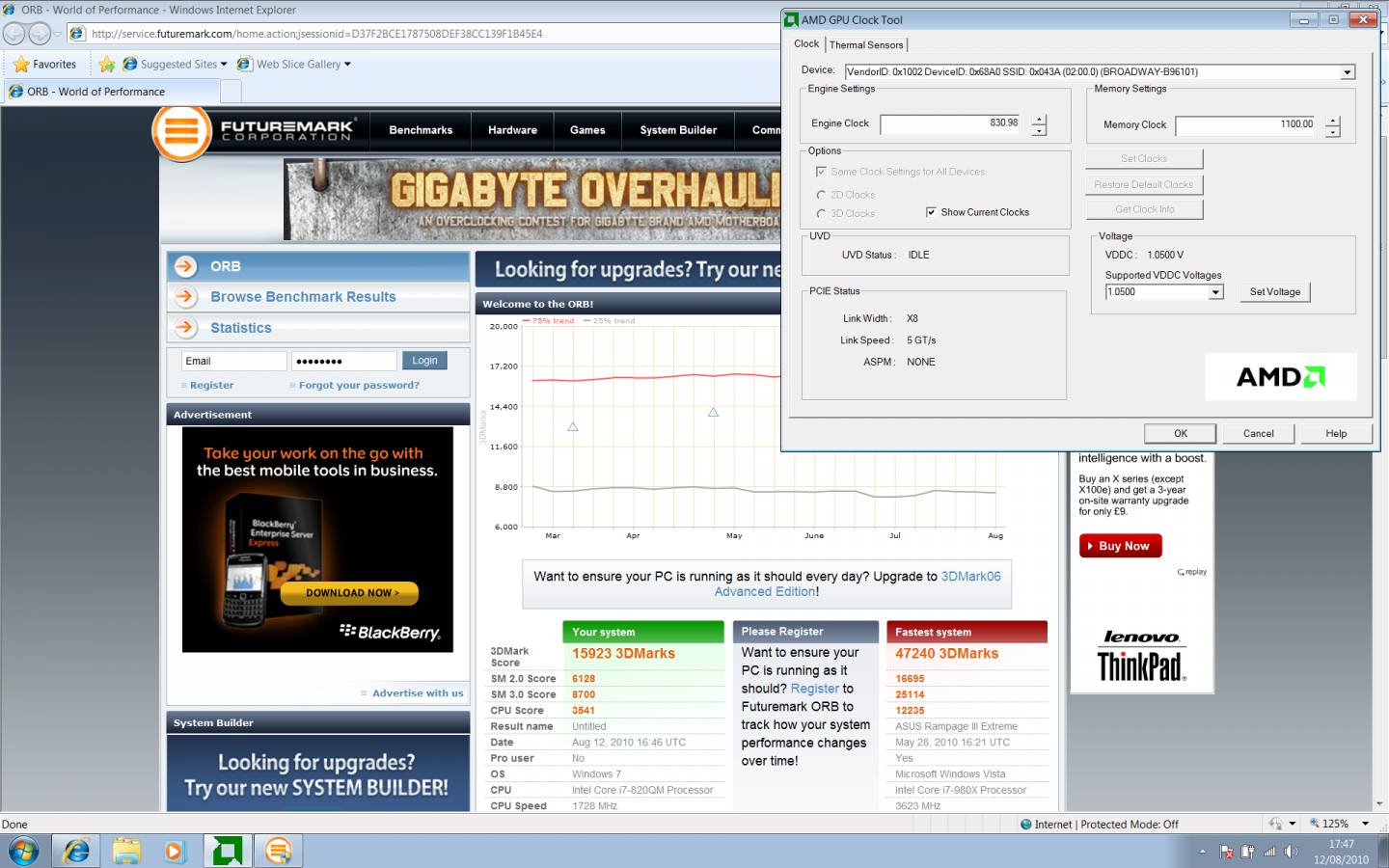The width and height of the screenshot is (1389, 868).
Task: Click the Action Center flag tray icon
Action: (1227, 852)
